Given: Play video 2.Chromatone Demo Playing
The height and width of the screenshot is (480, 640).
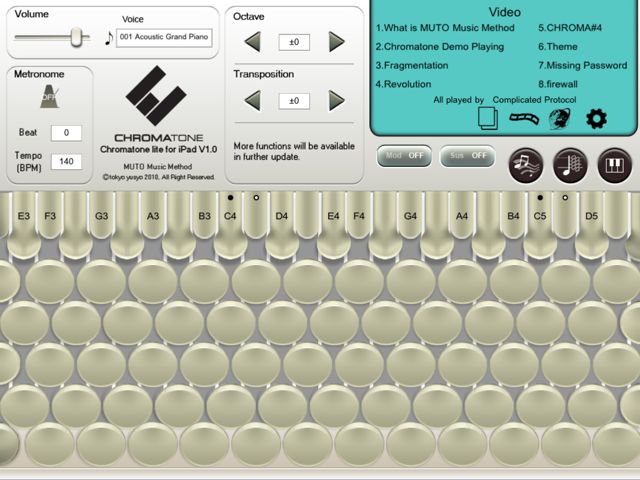Looking at the screenshot, I should pos(440,47).
